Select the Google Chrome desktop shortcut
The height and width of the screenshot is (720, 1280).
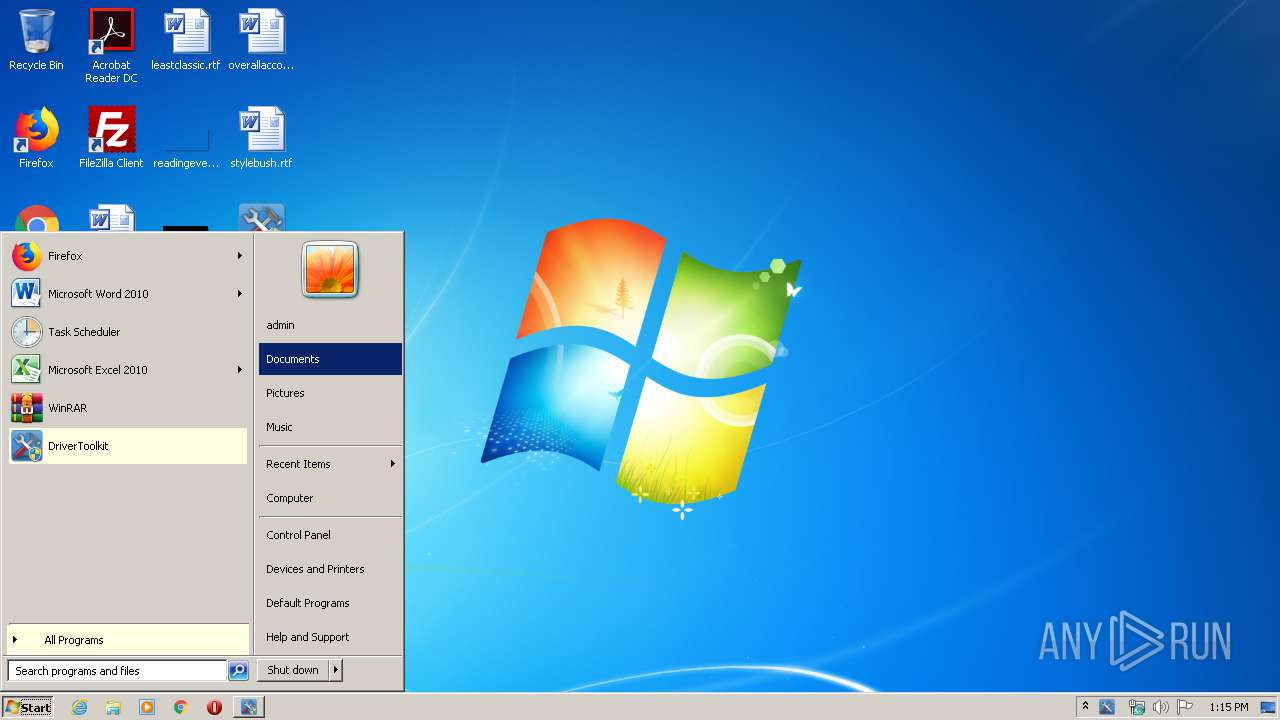pos(37,218)
